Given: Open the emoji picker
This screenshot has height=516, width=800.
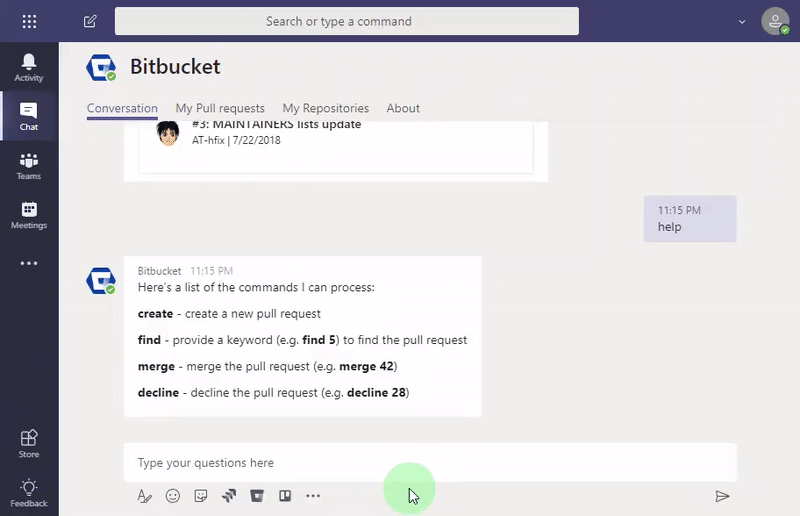Looking at the screenshot, I should coord(172,496).
